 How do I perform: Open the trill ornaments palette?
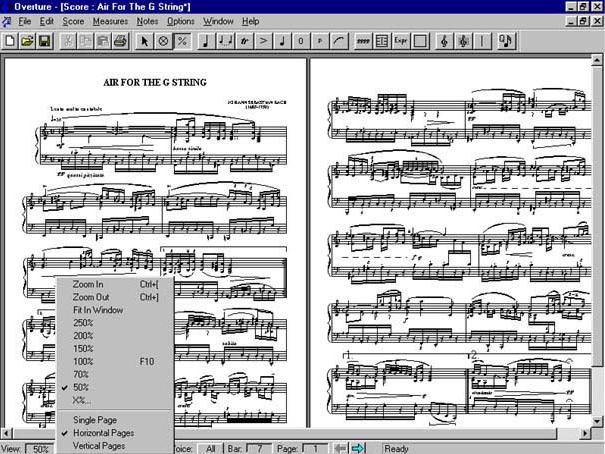pos(244,41)
